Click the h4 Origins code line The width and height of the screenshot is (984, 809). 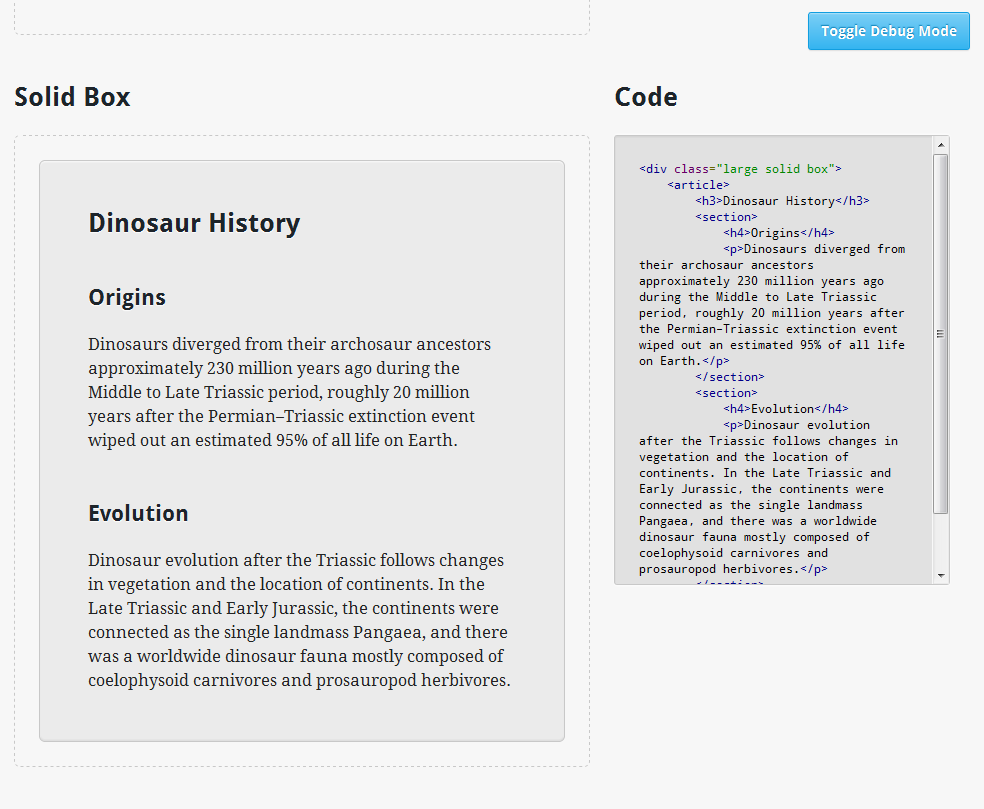pos(778,233)
